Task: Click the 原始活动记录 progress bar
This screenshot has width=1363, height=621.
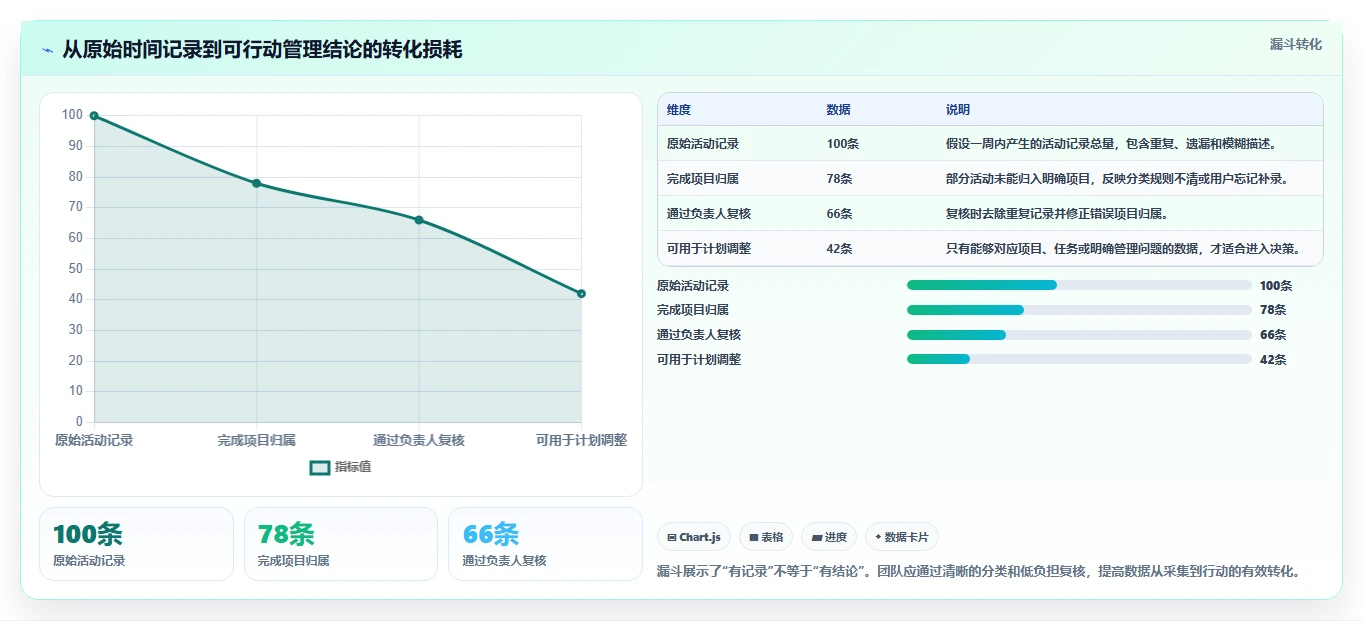Action: pos(1079,285)
